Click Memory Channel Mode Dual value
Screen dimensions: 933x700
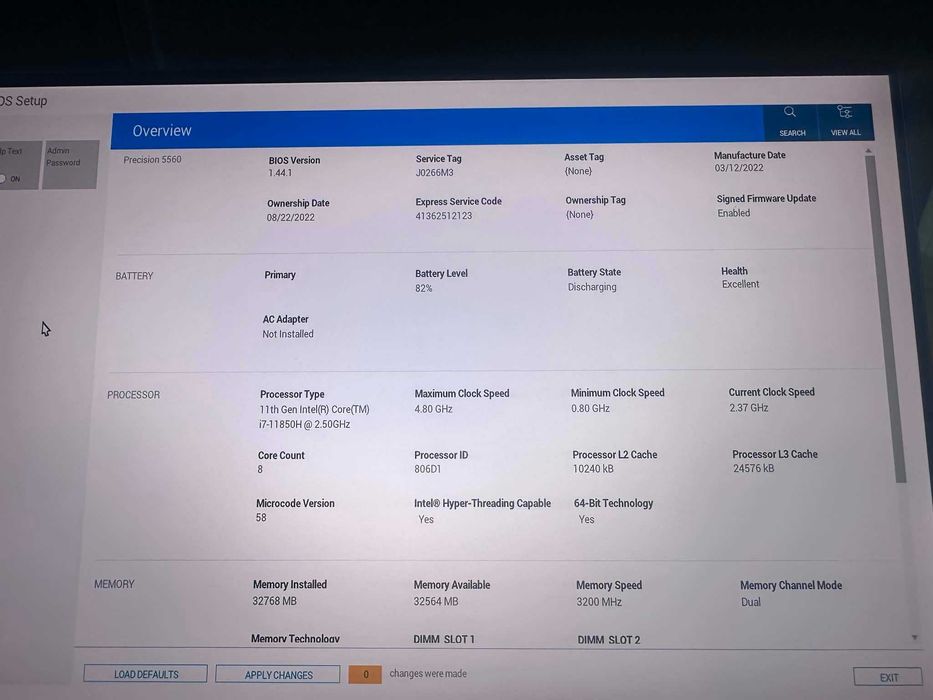coord(750,602)
